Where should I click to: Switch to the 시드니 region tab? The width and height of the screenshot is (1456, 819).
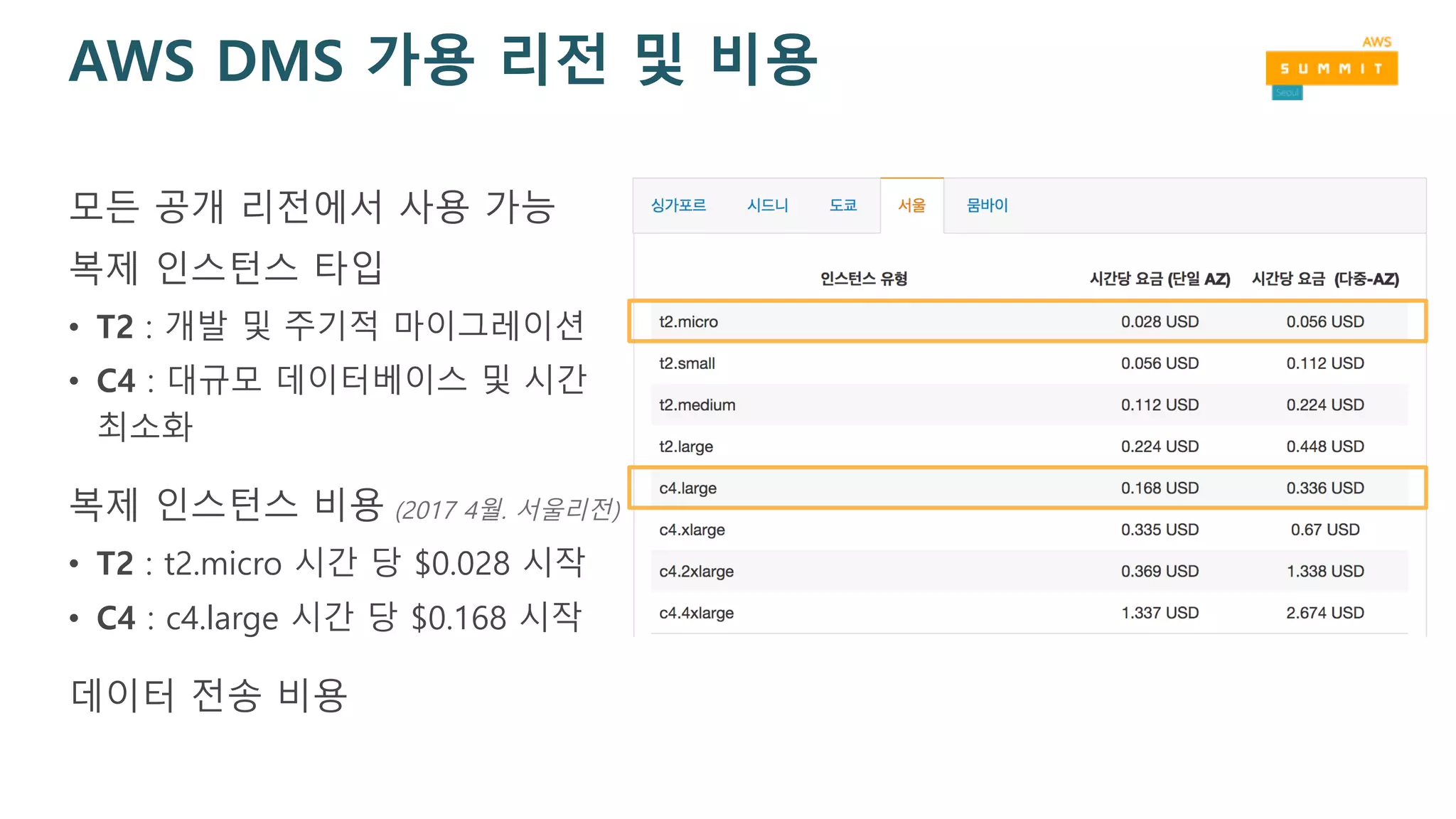(x=767, y=205)
